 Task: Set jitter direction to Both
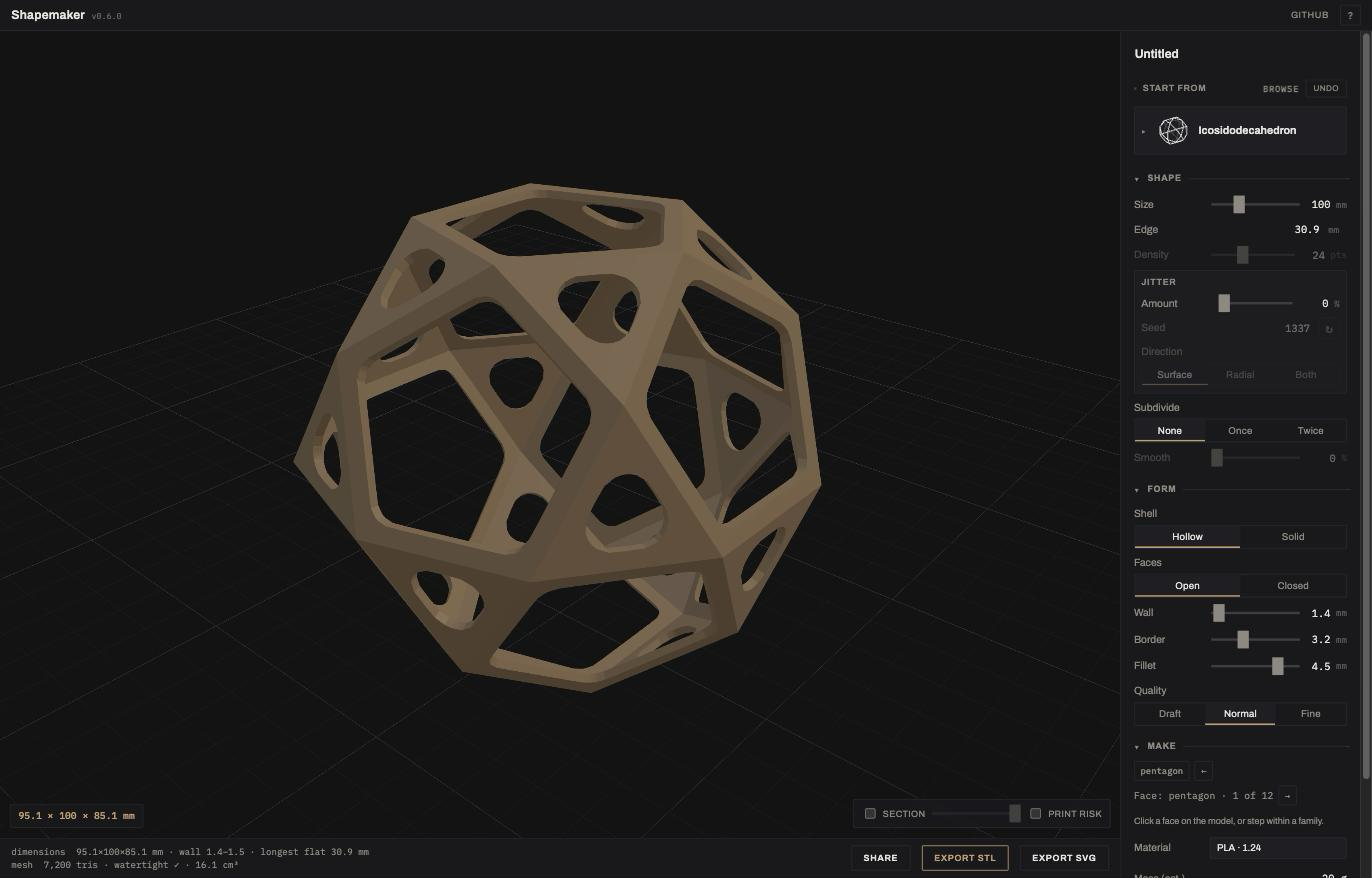click(1306, 375)
